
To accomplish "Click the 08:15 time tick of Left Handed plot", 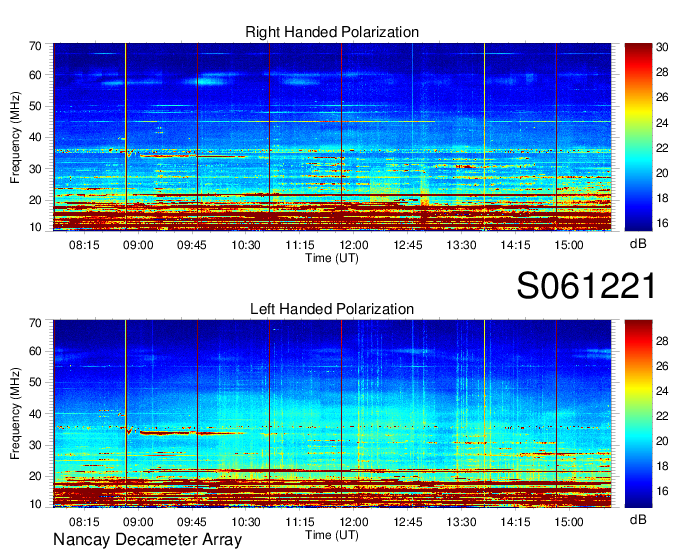I will (84, 522).
